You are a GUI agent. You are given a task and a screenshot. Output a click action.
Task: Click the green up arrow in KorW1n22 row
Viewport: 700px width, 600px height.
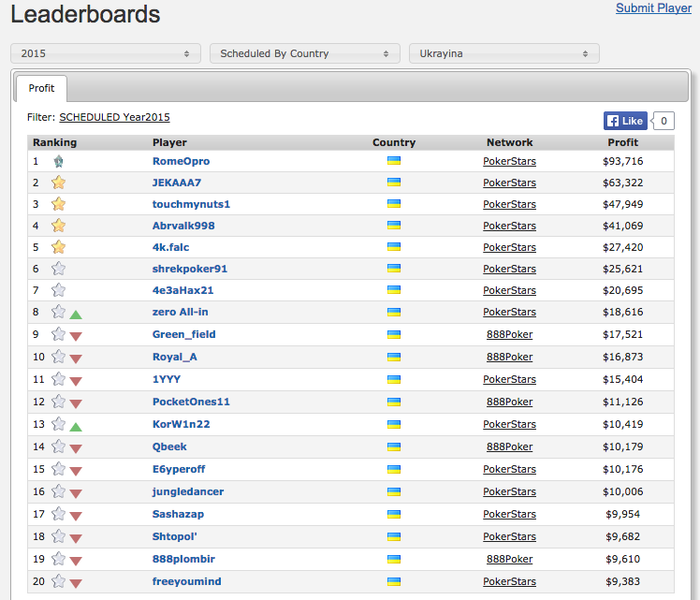[76, 427]
